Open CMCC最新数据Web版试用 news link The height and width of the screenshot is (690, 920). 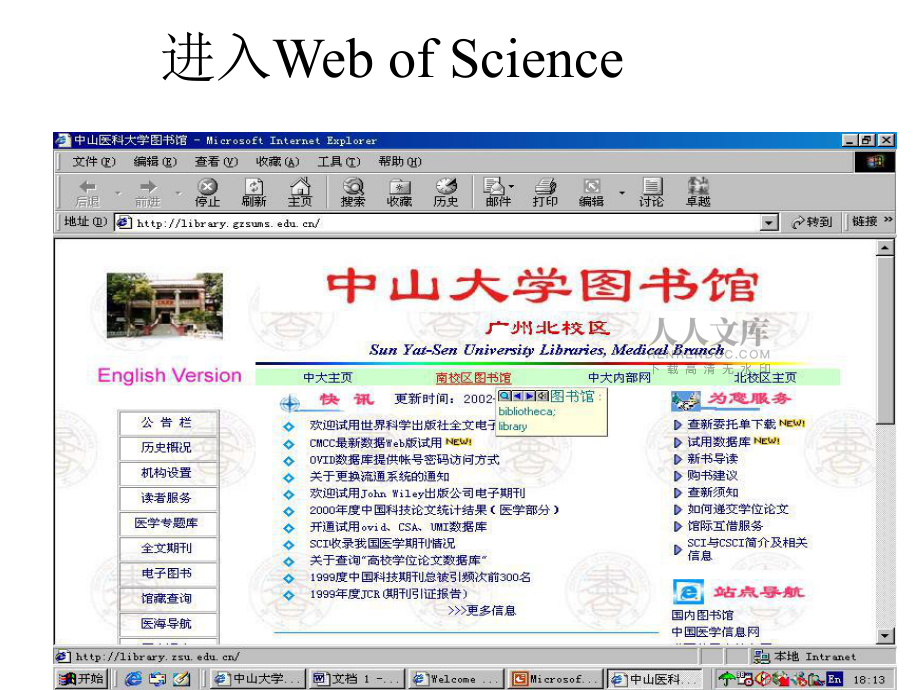(376, 442)
